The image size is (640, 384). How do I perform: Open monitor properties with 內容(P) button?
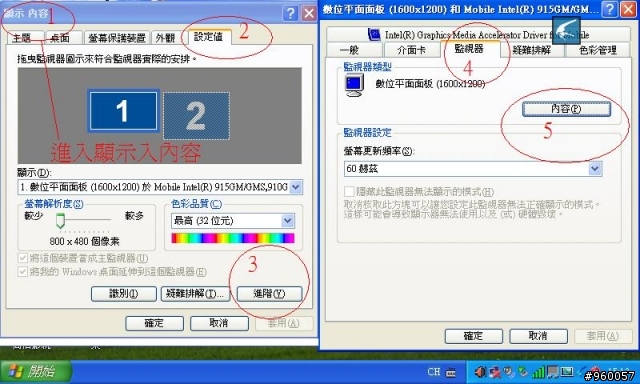click(x=567, y=109)
